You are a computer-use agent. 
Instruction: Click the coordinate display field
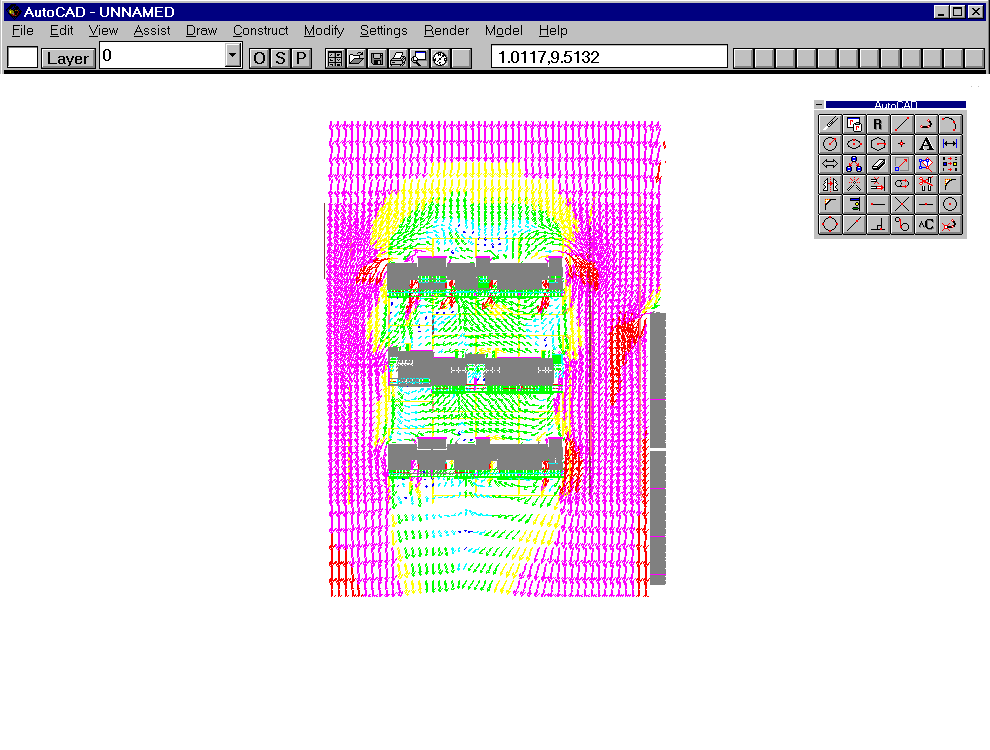(609, 57)
